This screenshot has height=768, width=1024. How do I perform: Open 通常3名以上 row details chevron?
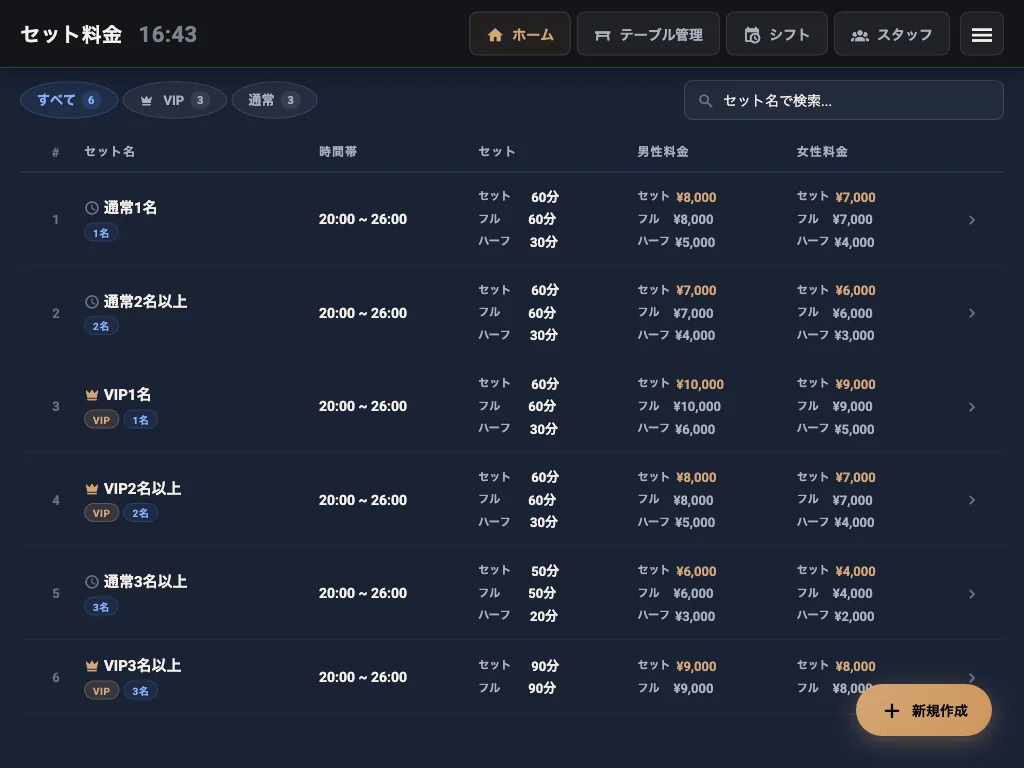click(x=972, y=594)
